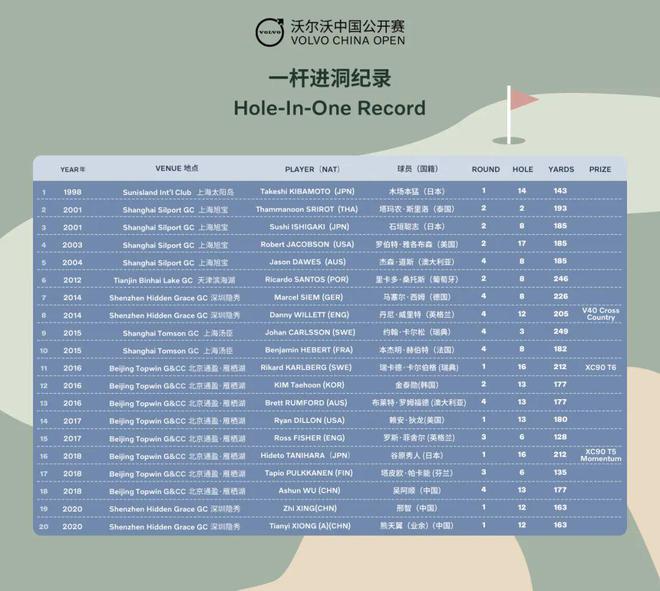This screenshot has height=591, width=660.
Task: Select player 'Ricardo SANTOS (POR)'
Action: pos(307,280)
